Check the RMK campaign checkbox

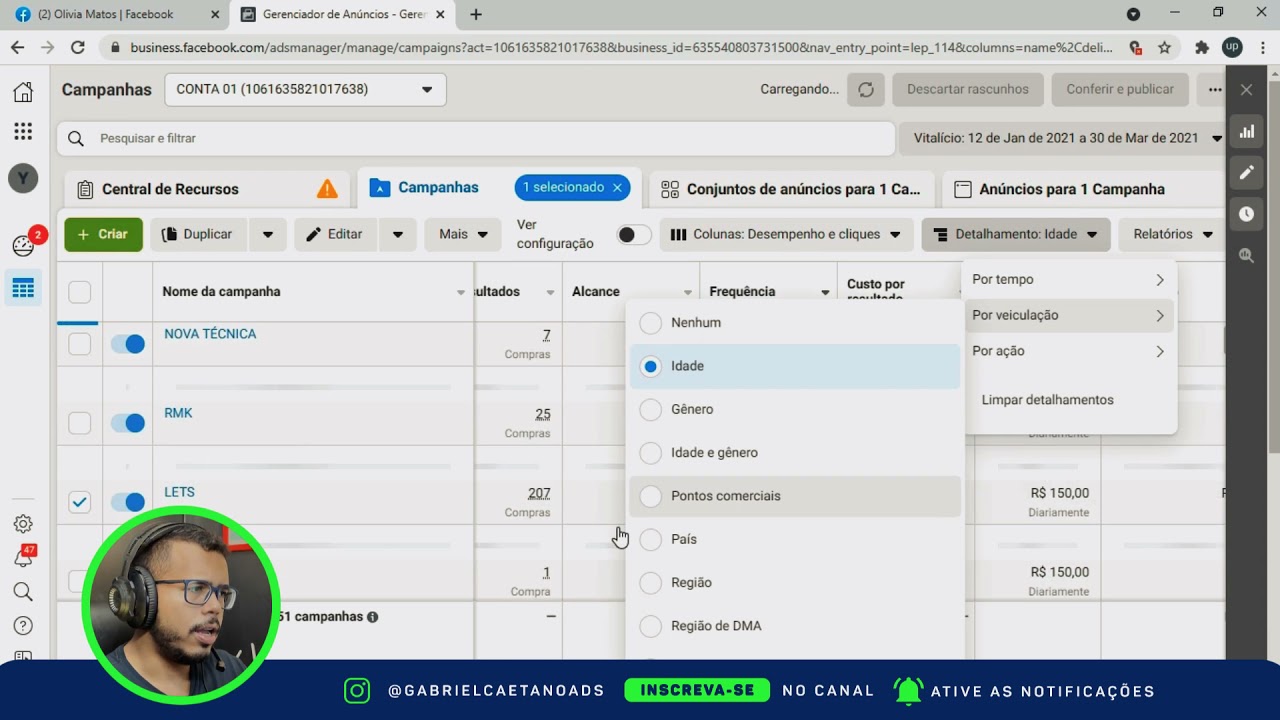(79, 423)
